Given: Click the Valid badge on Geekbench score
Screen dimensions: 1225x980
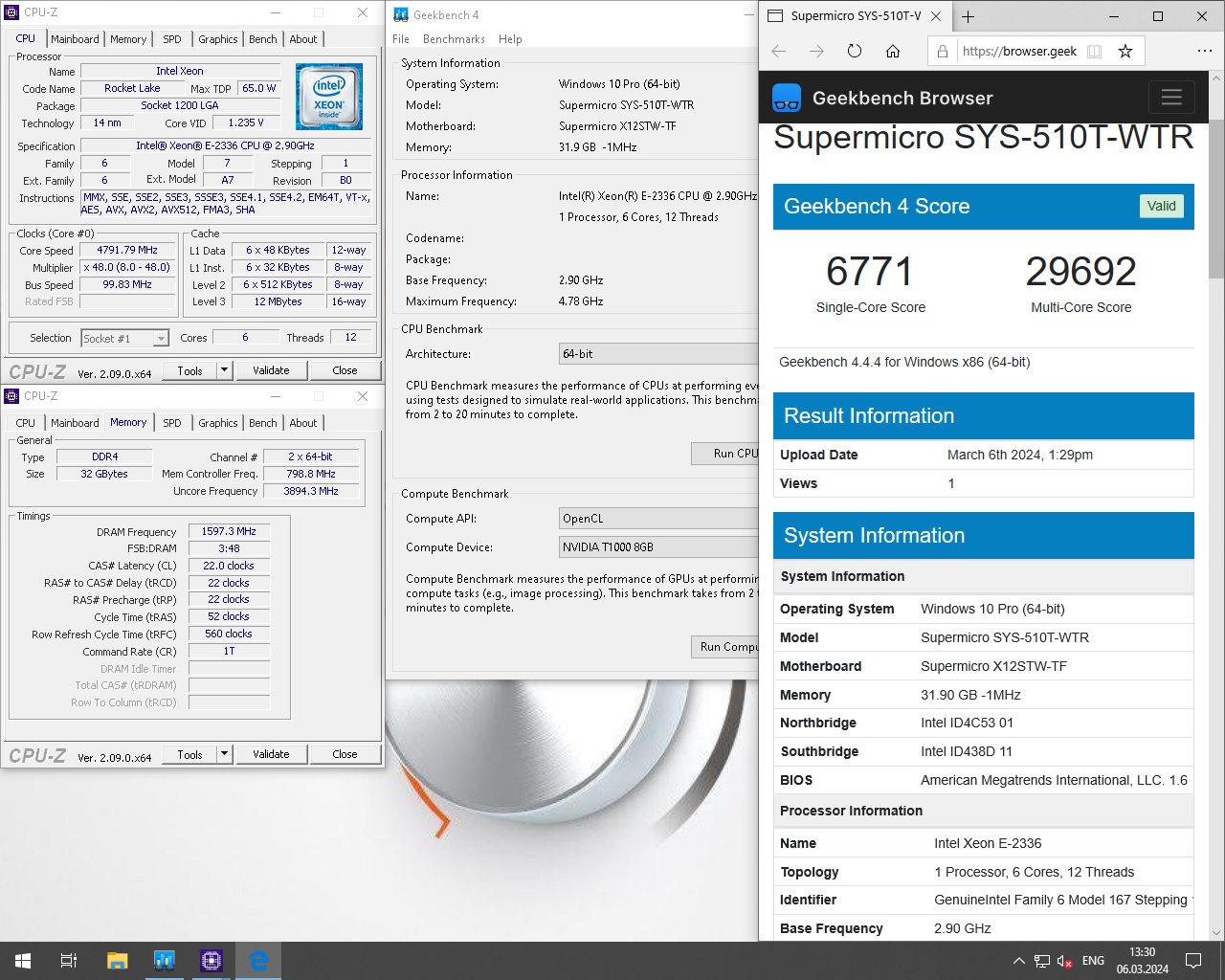Looking at the screenshot, I should 1161,206.
